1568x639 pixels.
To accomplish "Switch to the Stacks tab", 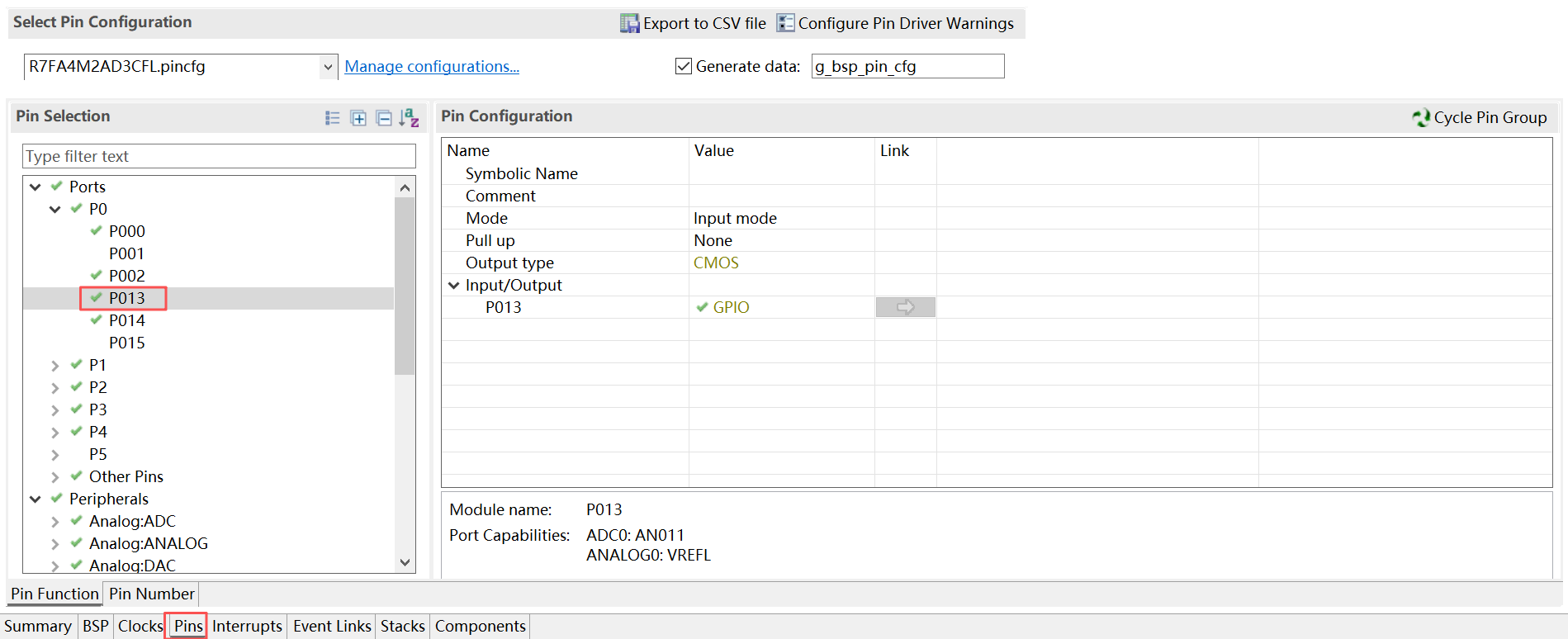I will click(x=403, y=626).
